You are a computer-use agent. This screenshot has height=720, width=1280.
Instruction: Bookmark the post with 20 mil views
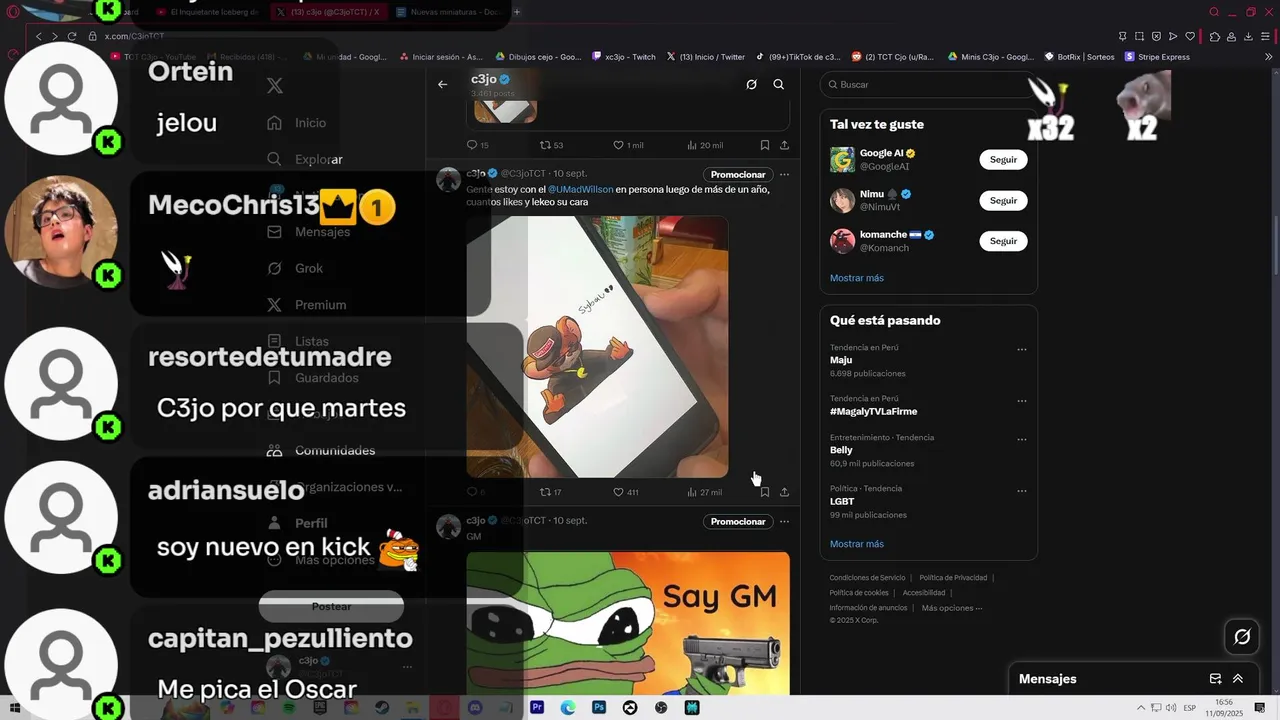[x=764, y=145]
